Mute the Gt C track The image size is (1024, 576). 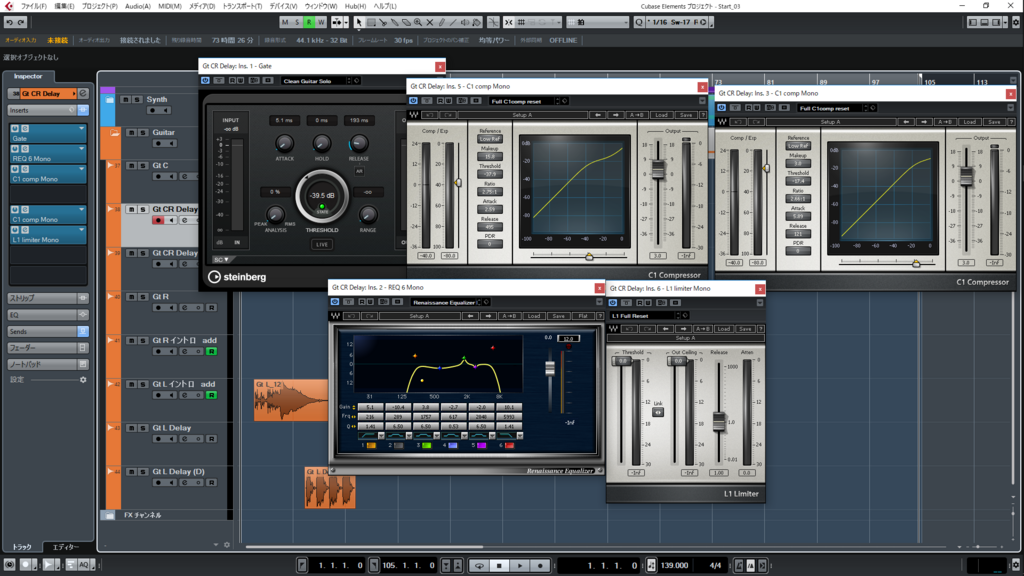point(131,166)
